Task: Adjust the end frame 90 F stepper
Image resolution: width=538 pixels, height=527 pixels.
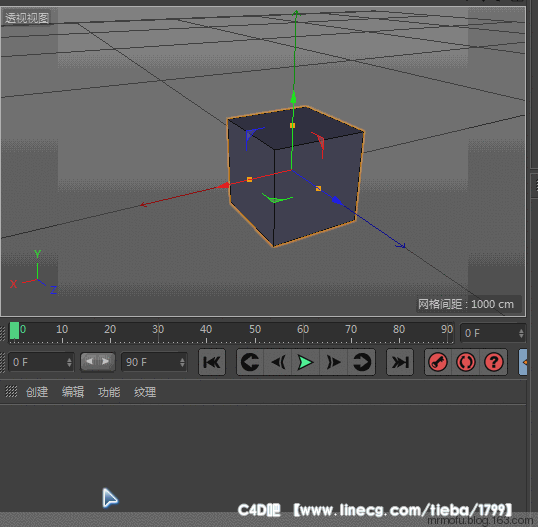Action: (x=182, y=362)
